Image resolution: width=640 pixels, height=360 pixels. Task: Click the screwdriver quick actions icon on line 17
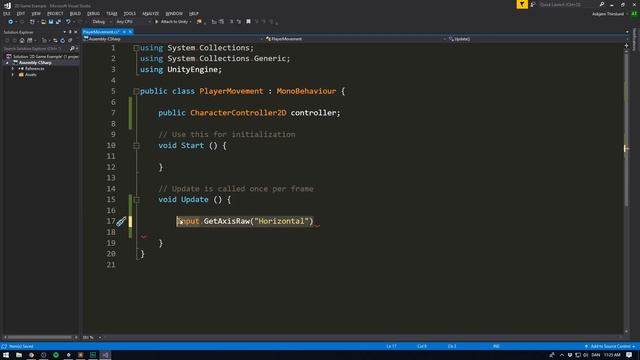pyautogui.click(x=121, y=221)
